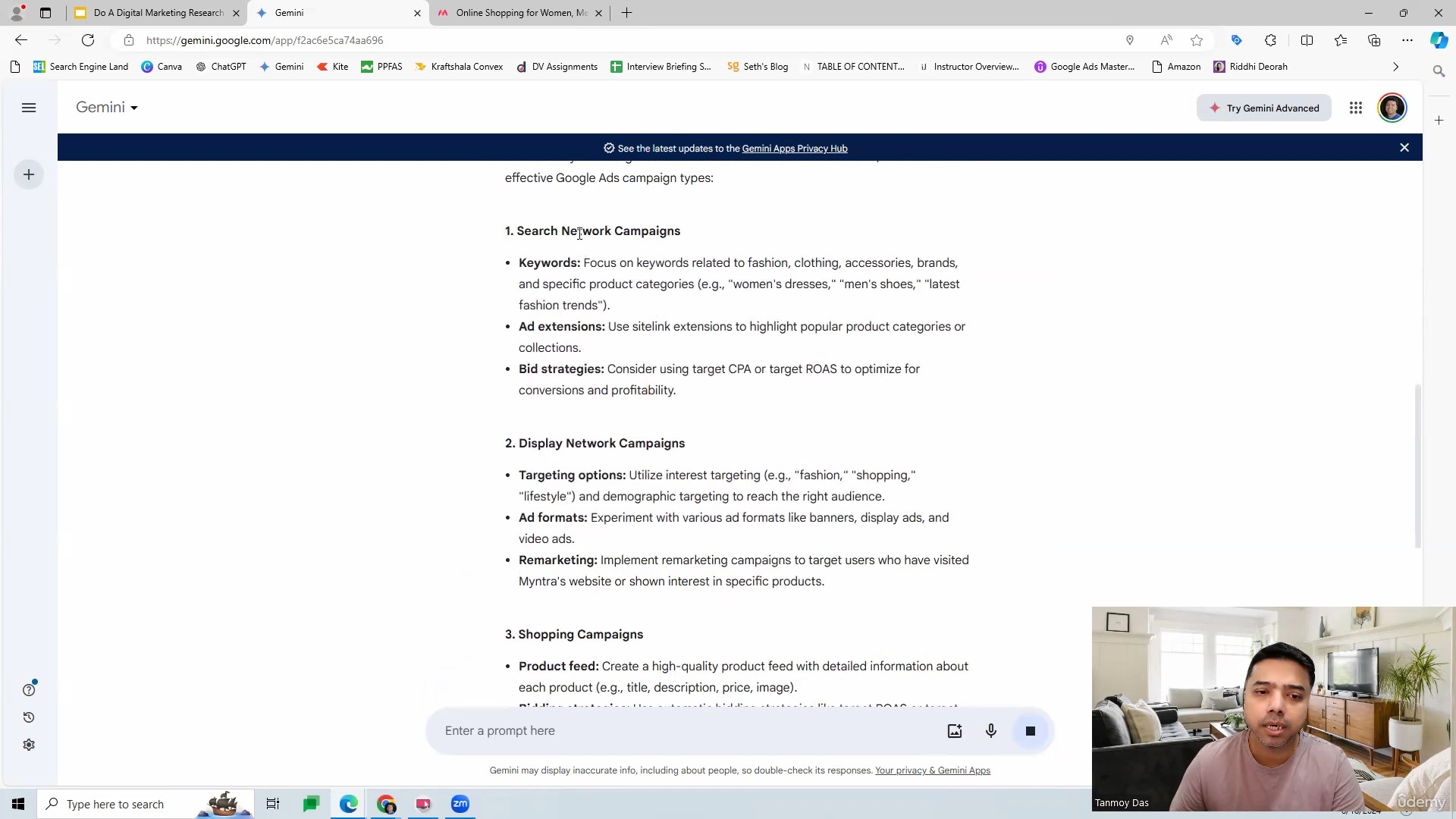Open the Windows Start menu
This screenshot has height=819, width=1456.
[x=18, y=804]
